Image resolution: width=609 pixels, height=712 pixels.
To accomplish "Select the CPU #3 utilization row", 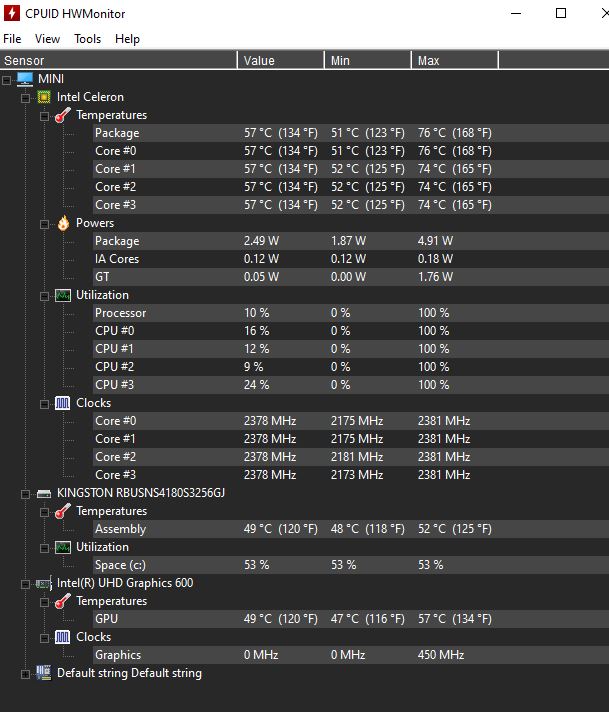I will click(351, 385).
